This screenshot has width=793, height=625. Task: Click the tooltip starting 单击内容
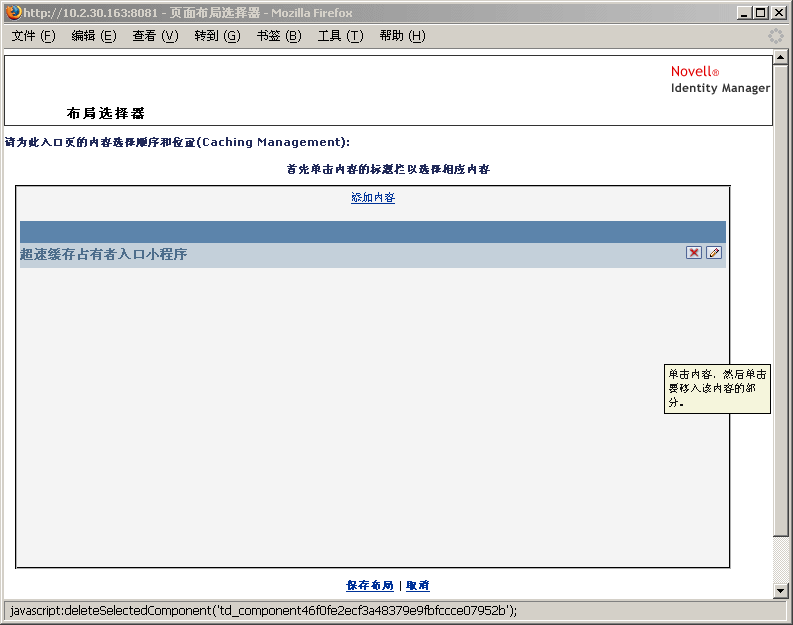tap(717, 389)
